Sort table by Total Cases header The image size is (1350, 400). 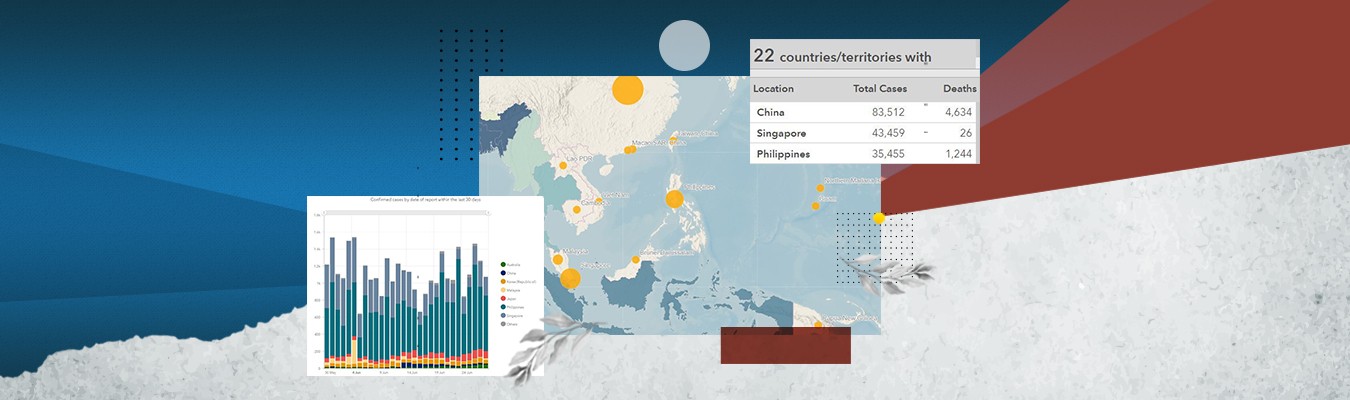pyautogui.click(x=879, y=89)
